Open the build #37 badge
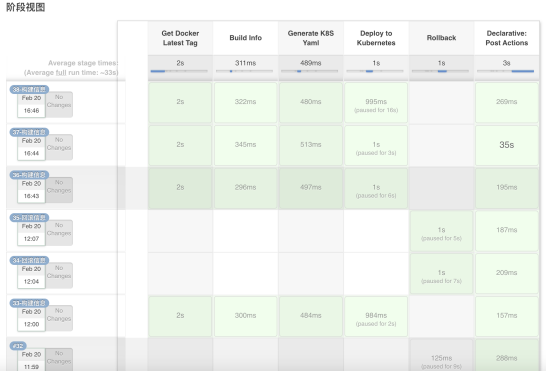 point(29,132)
